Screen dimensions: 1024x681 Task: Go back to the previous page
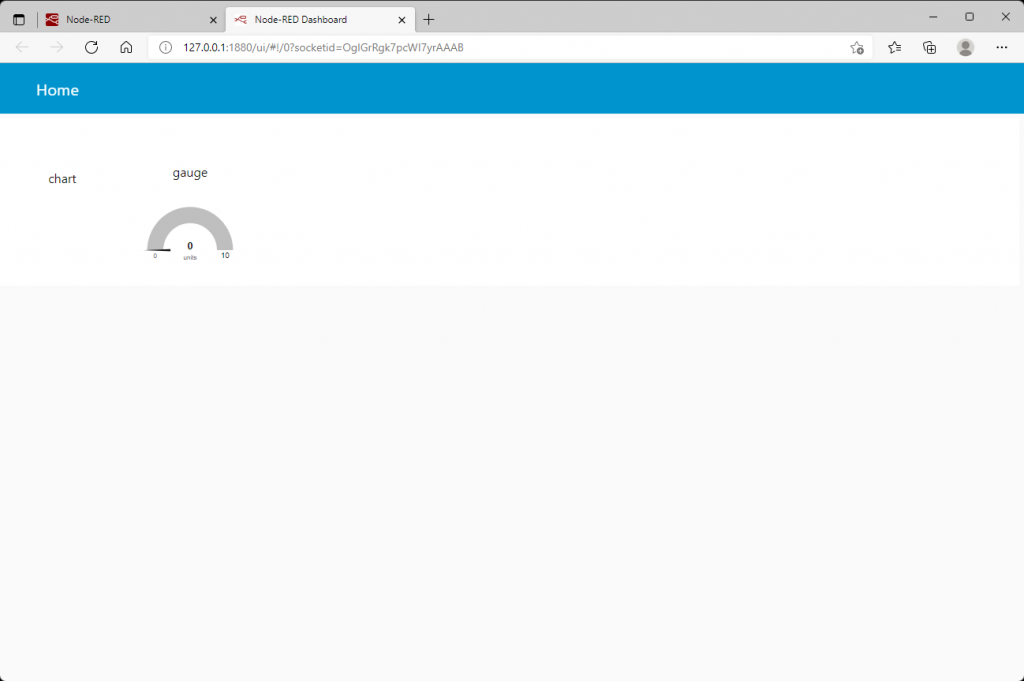pyautogui.click(x=22, y=48)
